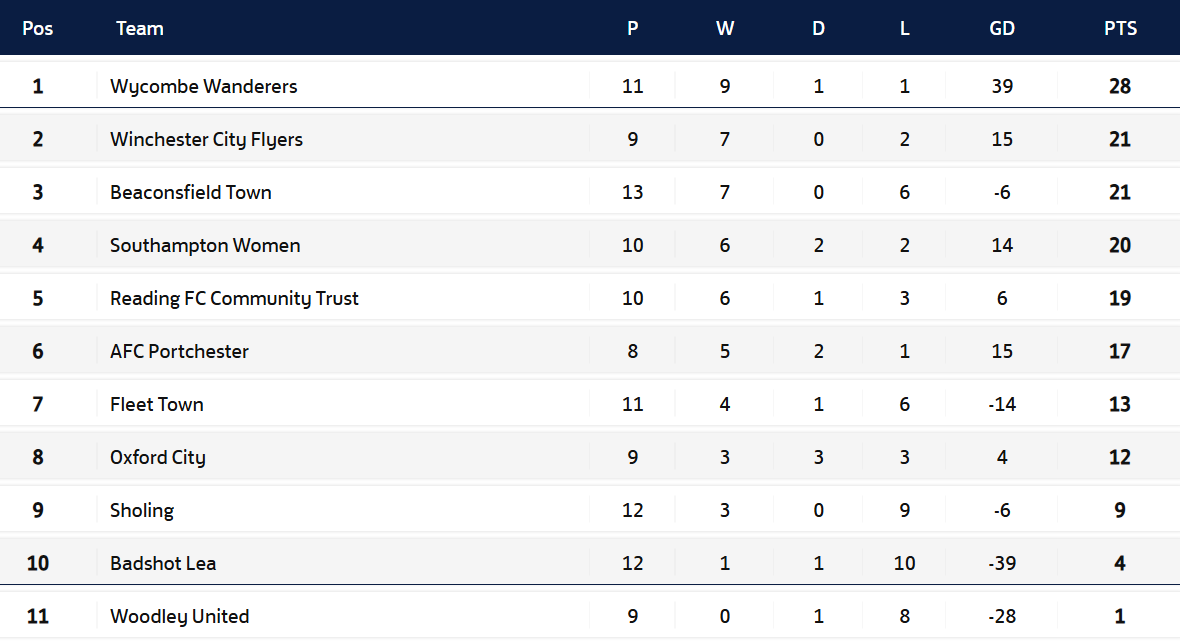Image resolution: width=1180 pixels, height=643 pixels.
Task: Click the L losses column header
Action: [904, 28]
